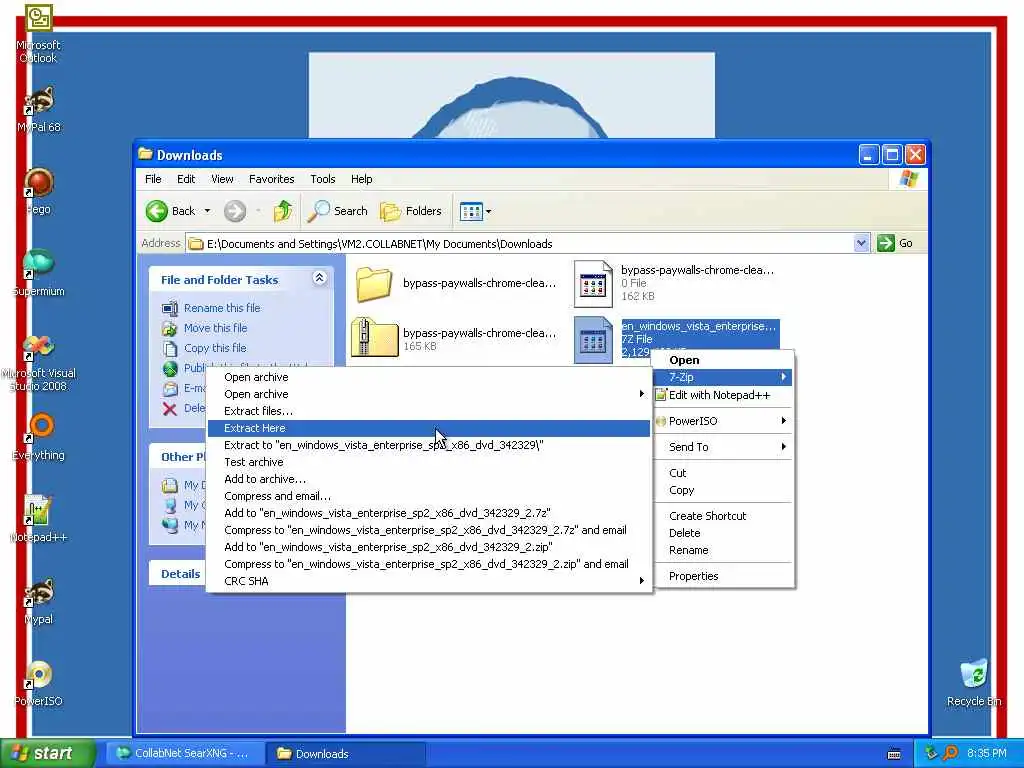This screenshot has width=1024, height=768.
Task: Choose Edit with Notepad++
Action: click(723, 395)
